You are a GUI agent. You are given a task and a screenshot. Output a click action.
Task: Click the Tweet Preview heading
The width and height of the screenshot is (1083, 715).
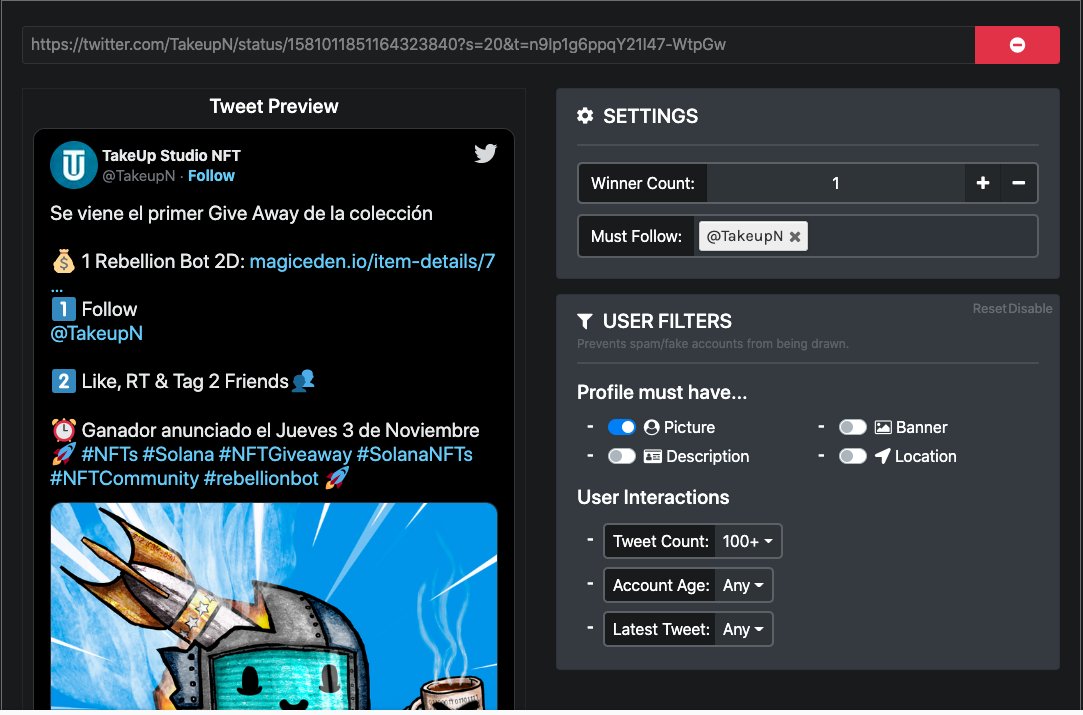coord(274,106)
